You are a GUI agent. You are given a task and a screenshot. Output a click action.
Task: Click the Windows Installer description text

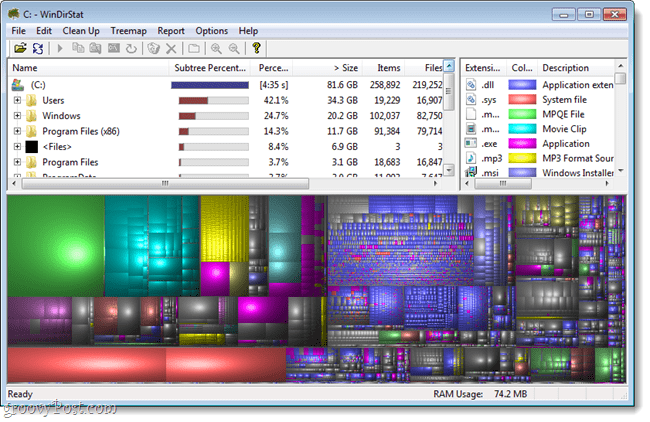(578, 172)
